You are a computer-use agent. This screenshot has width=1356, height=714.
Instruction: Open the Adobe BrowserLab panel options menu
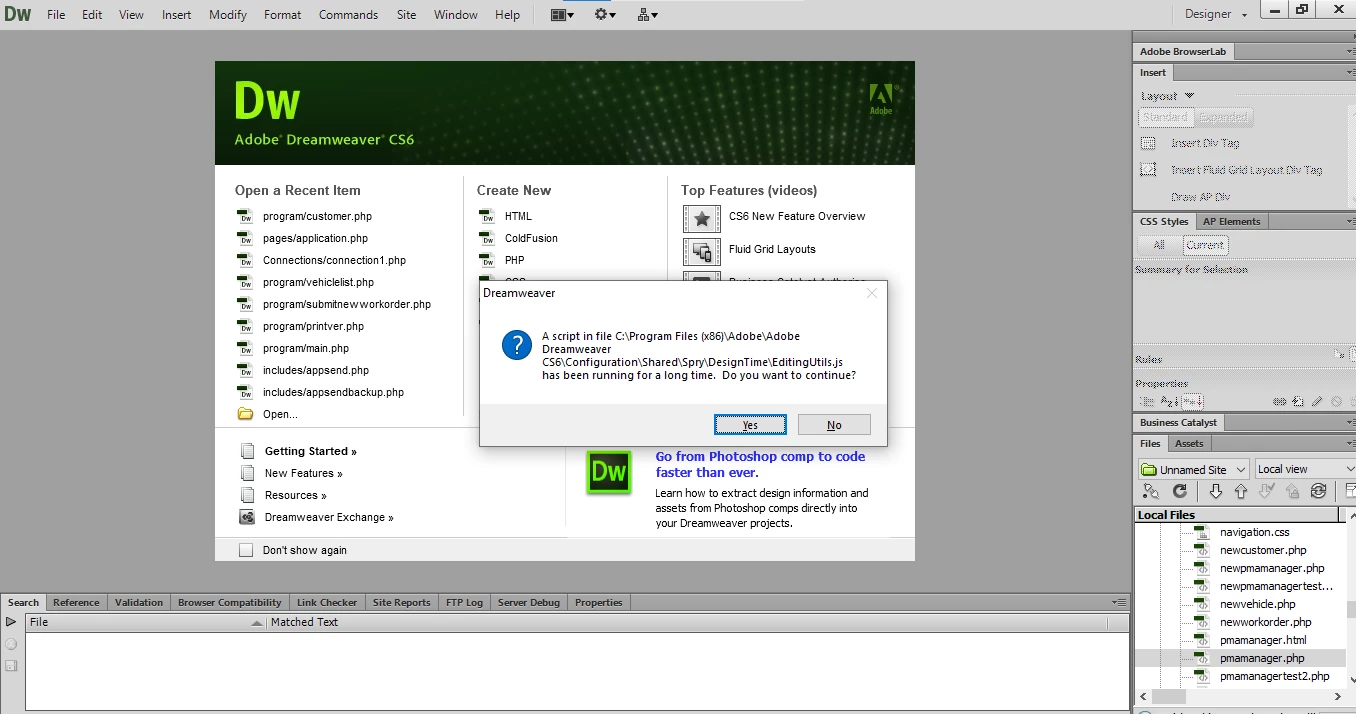point(1350,51)
